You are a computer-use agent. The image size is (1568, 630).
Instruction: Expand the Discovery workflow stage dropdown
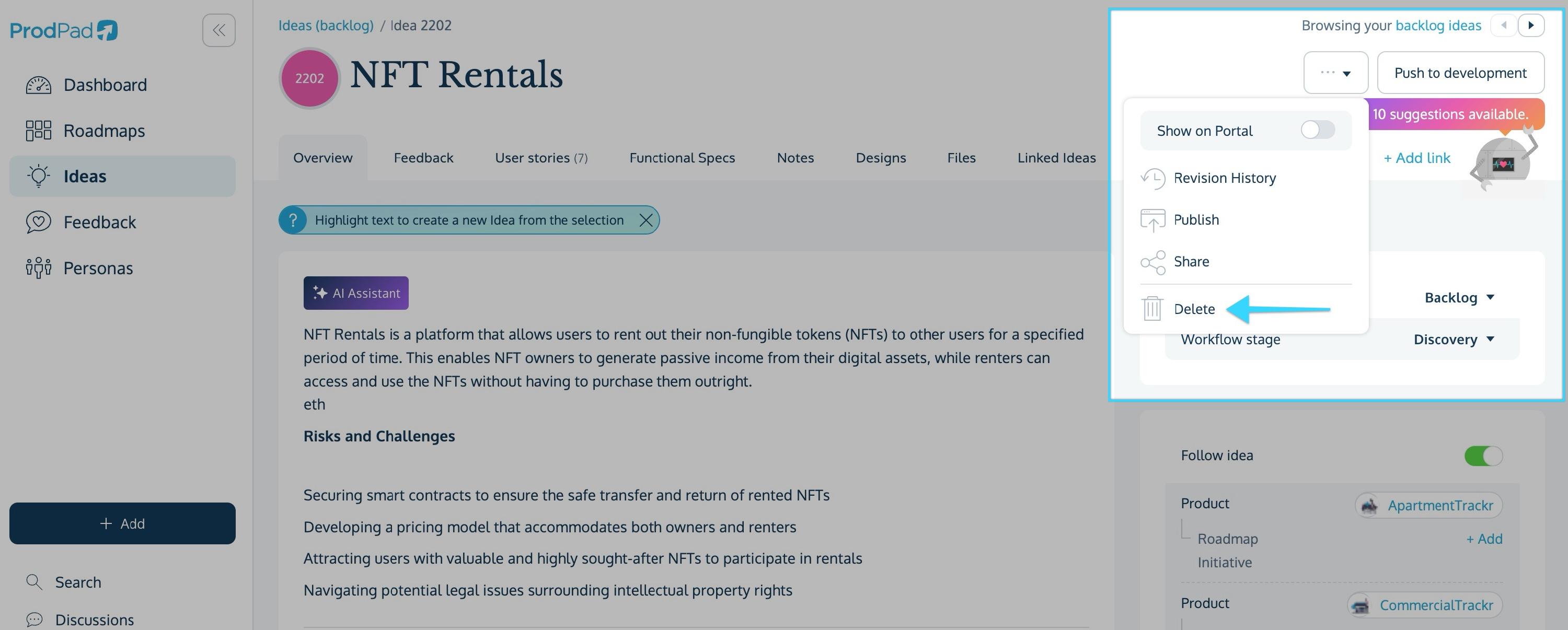[x=1454, y=340]
